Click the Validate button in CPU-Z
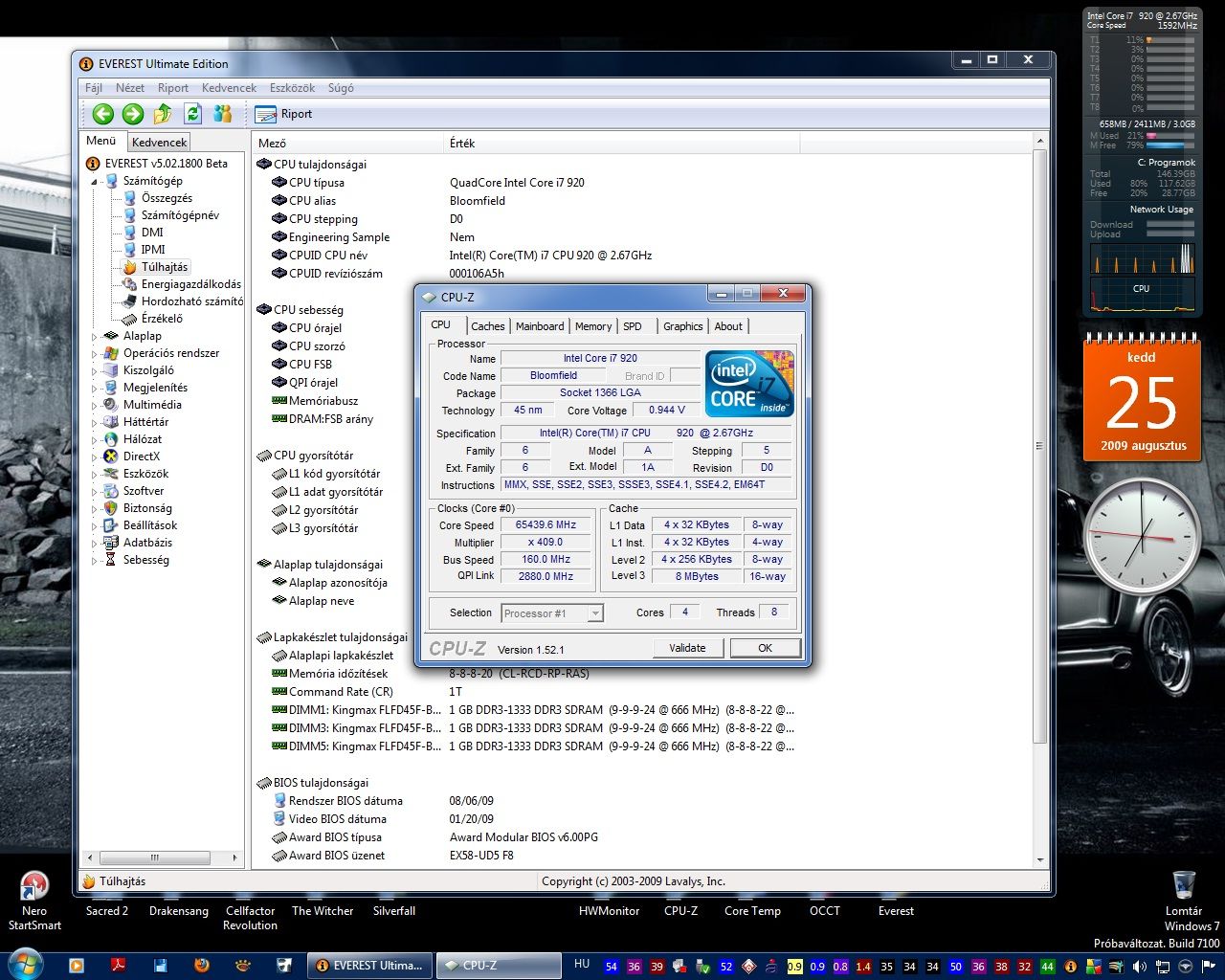1225x980 pixels. coord(687,648)
